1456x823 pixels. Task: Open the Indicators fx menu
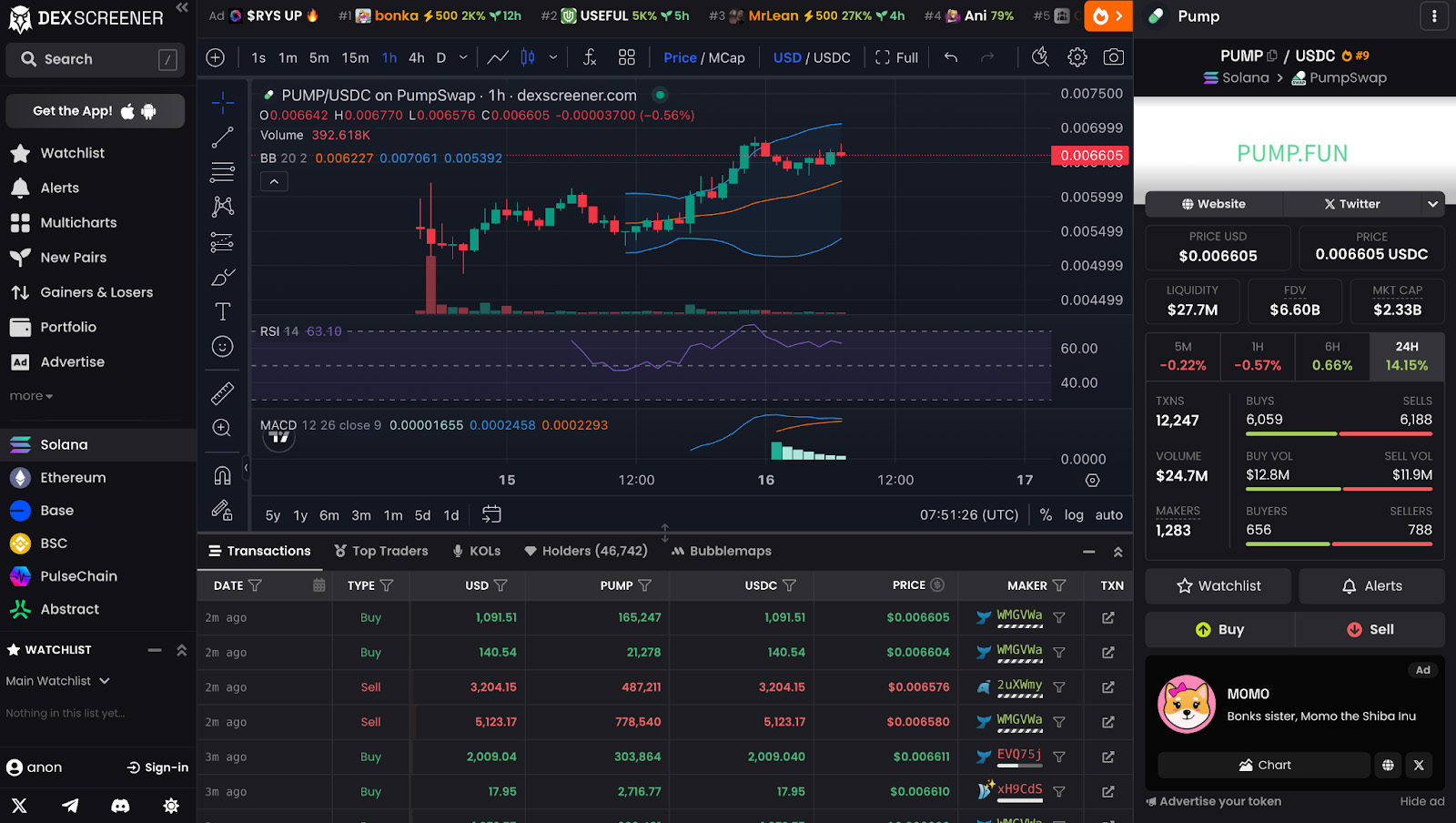(x=589, y=56)
